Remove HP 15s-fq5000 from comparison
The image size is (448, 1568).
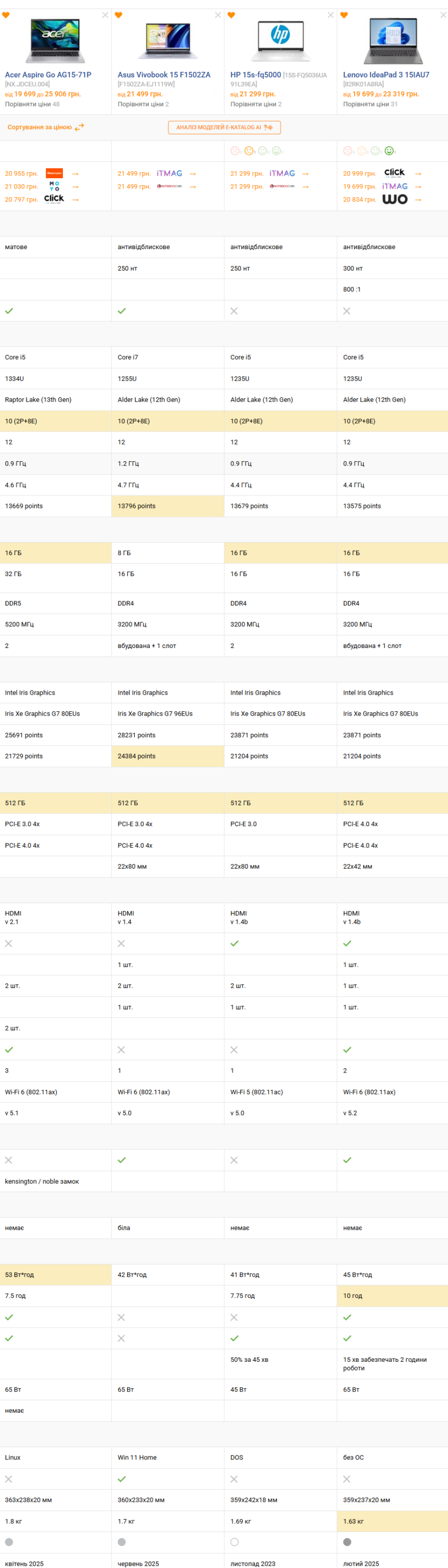tap(331, 15)
